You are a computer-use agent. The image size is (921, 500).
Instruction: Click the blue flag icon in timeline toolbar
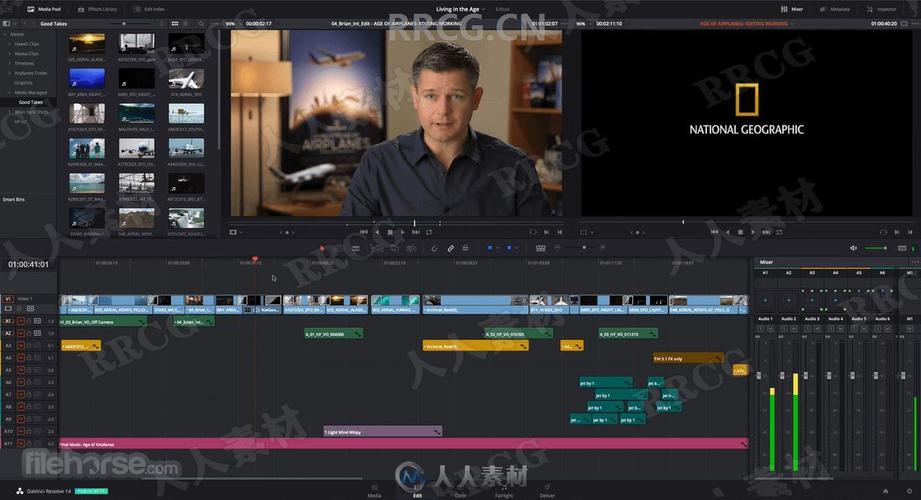[490, 248]
